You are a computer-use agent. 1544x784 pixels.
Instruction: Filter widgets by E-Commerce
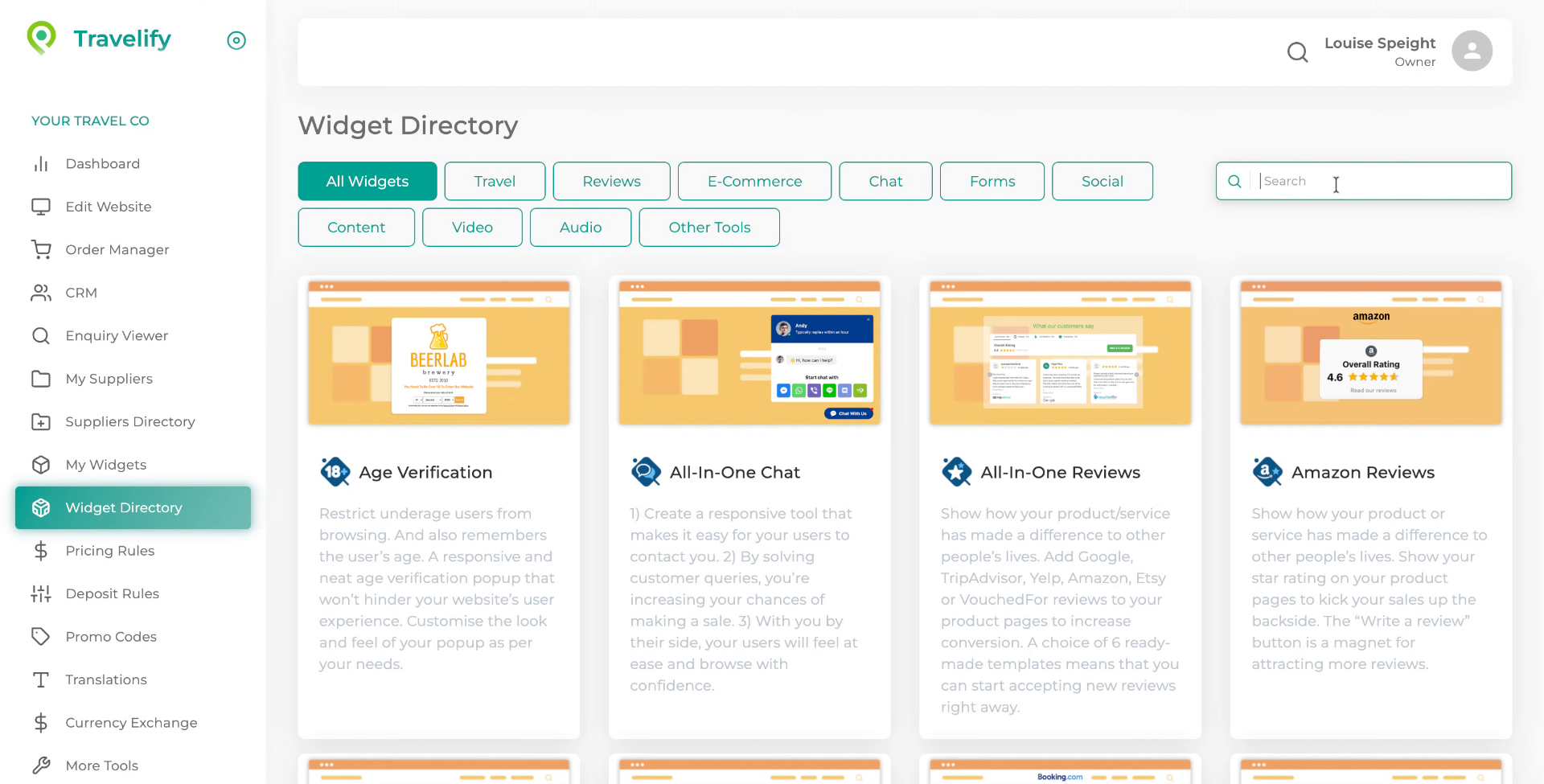pyautogui.click(x=754, y=182)
